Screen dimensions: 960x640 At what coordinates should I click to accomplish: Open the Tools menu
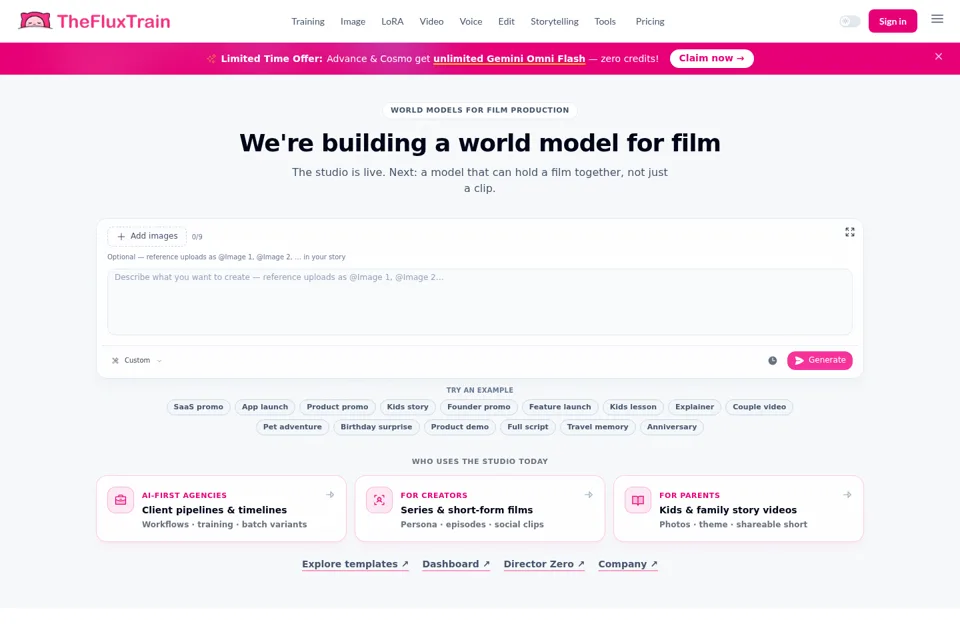605,21
